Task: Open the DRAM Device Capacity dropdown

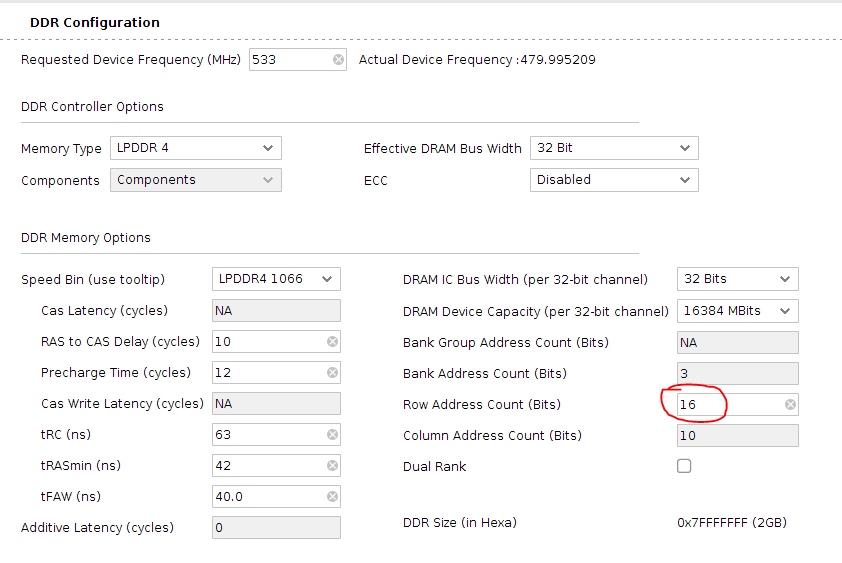Action: coord(738,311)
